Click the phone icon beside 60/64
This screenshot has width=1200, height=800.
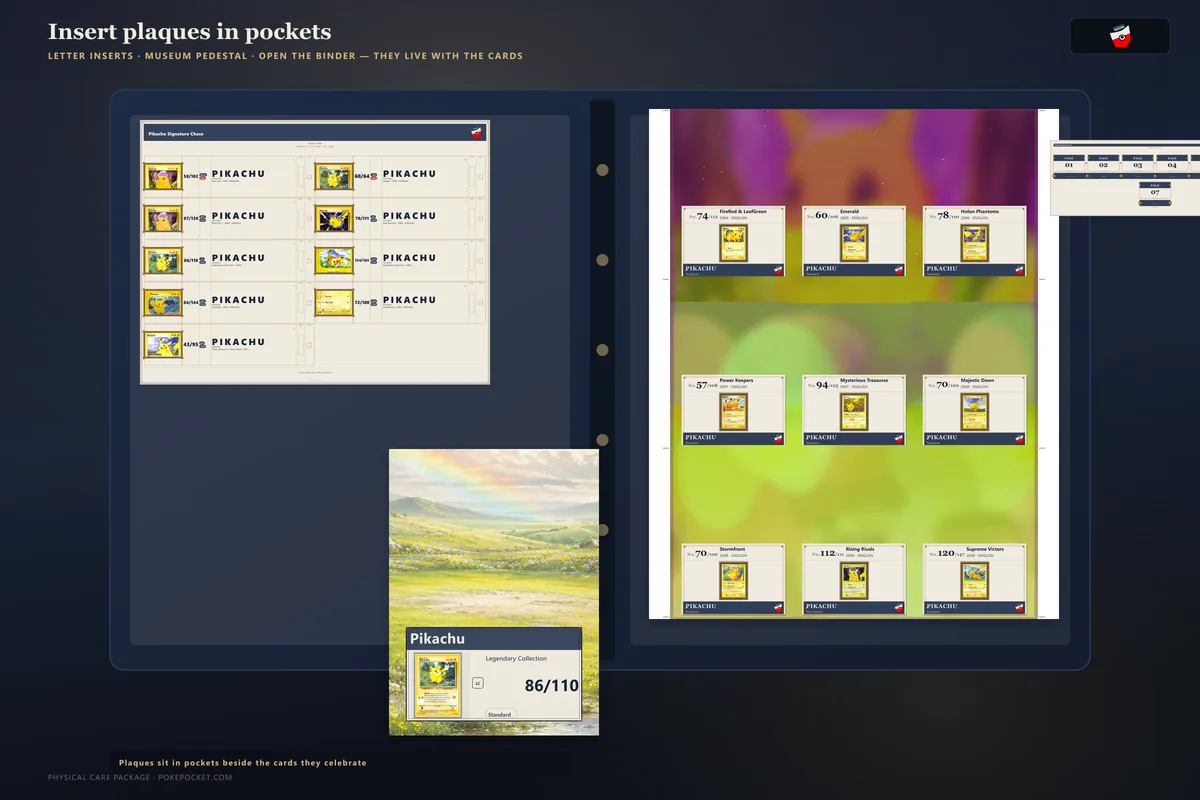[374, 176]
